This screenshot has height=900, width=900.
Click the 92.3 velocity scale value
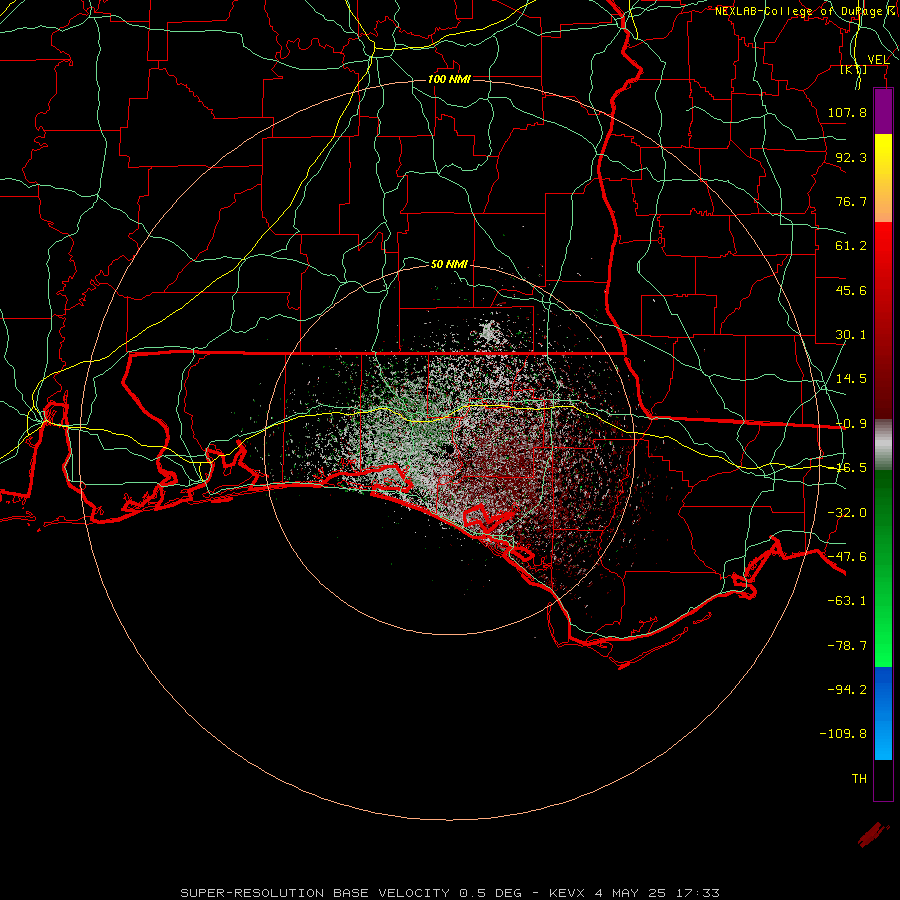tap(851, 157)
